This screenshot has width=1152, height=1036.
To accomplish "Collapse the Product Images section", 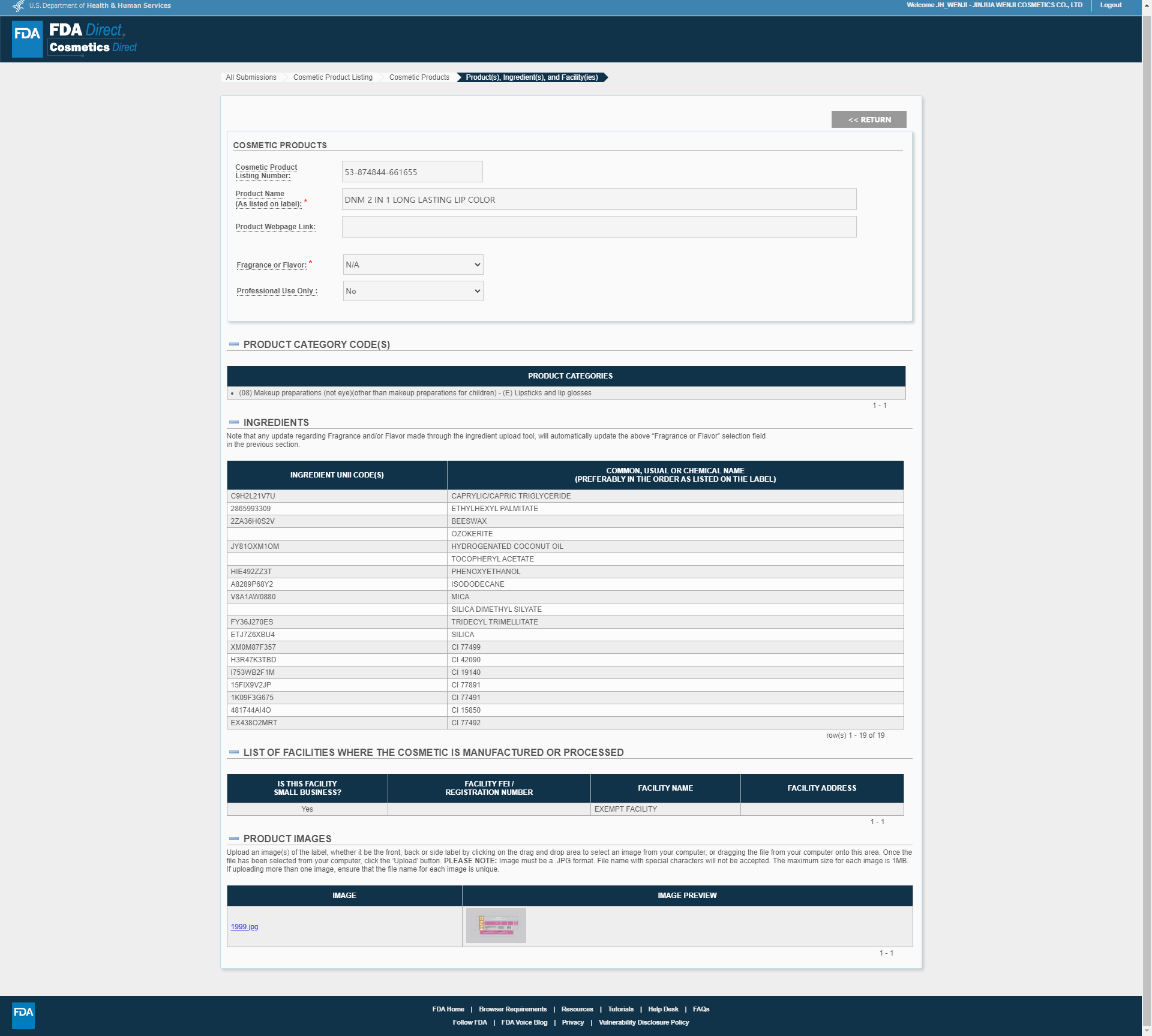I will point(234,839).
